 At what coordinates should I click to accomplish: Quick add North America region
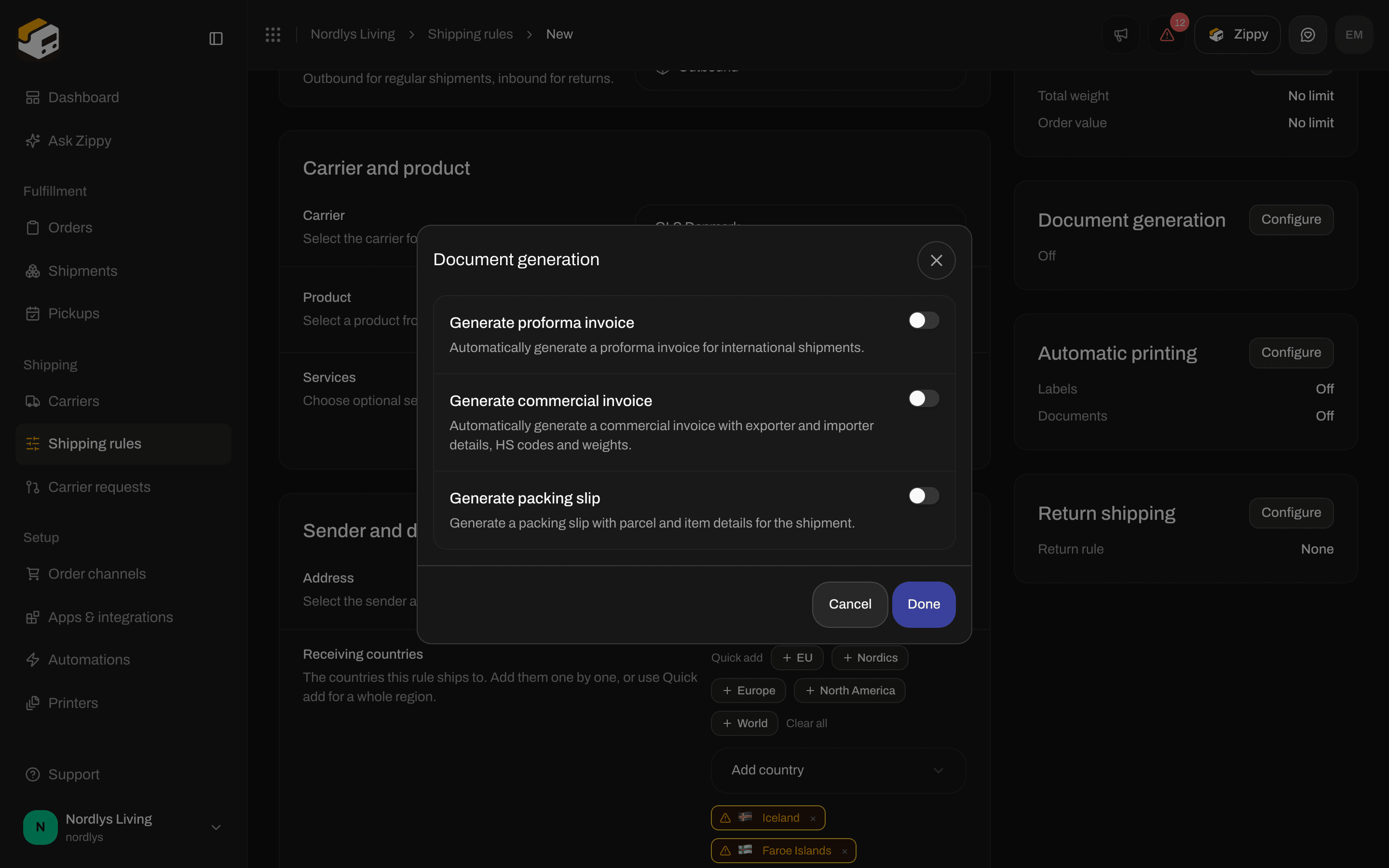click(x=849, y=691)
